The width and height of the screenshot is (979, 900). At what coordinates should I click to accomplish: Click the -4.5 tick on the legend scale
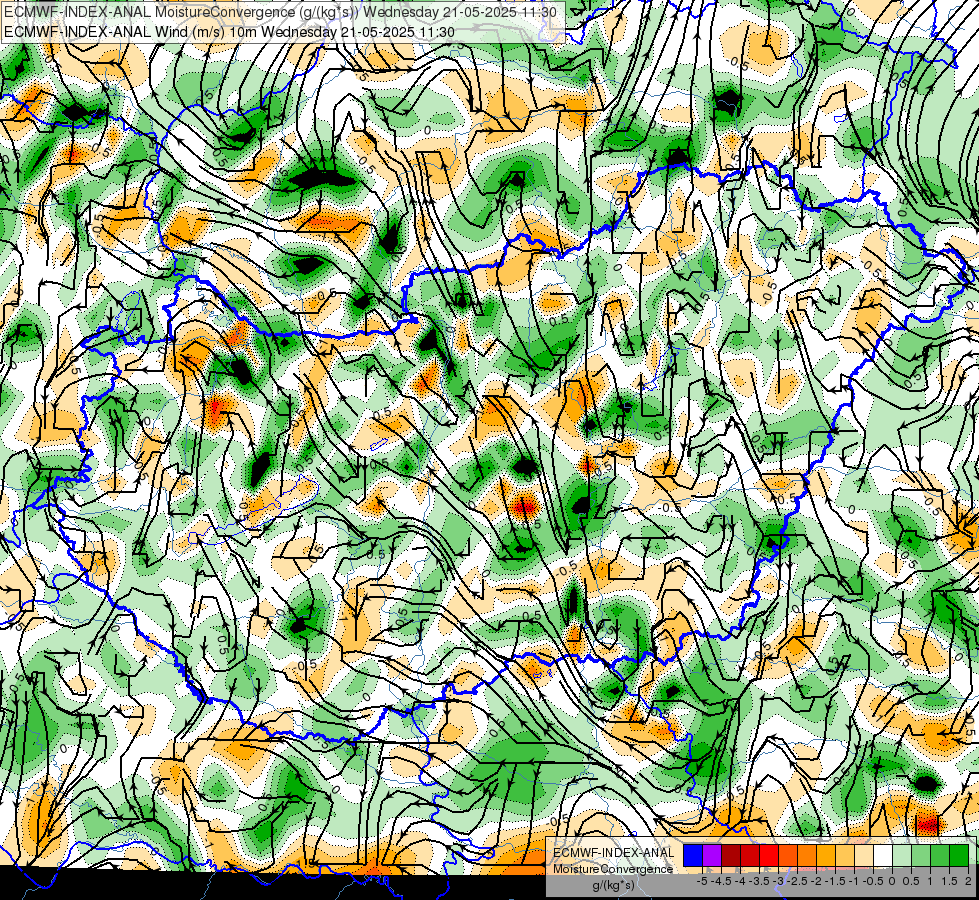(721, 881)
